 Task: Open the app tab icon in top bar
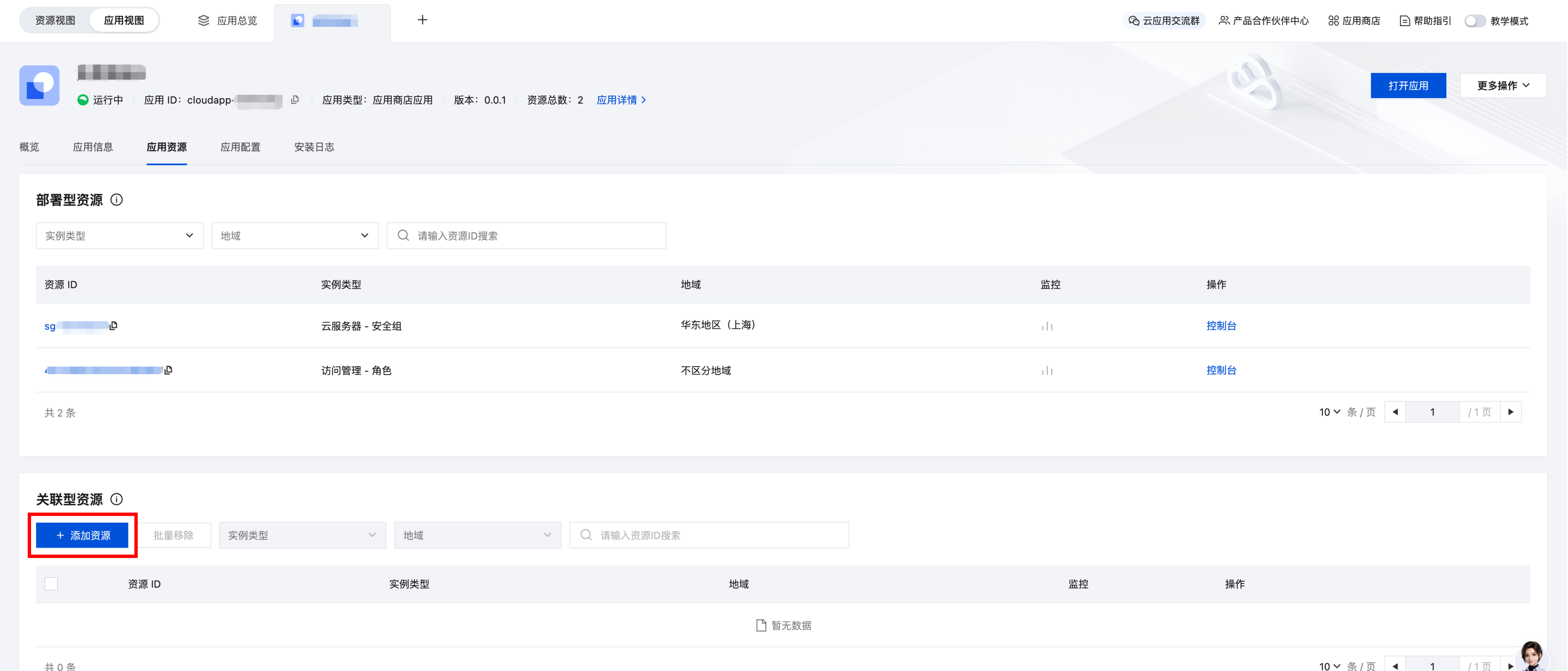click(298, 21)
